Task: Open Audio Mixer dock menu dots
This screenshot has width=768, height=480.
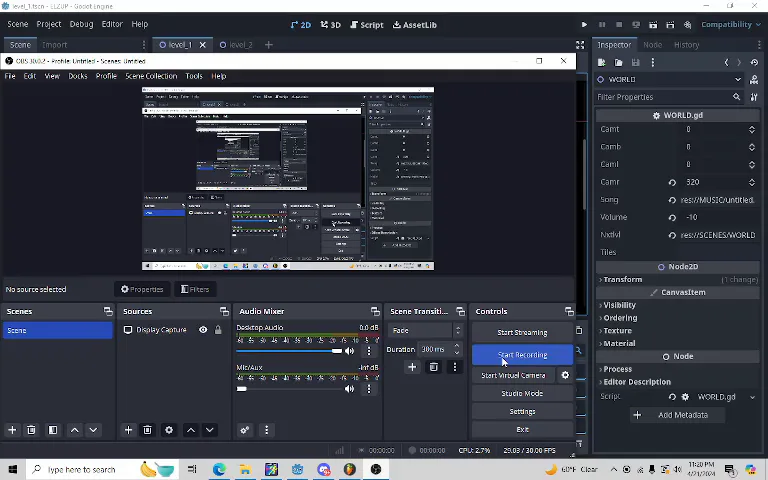Action: coord(266,430)
